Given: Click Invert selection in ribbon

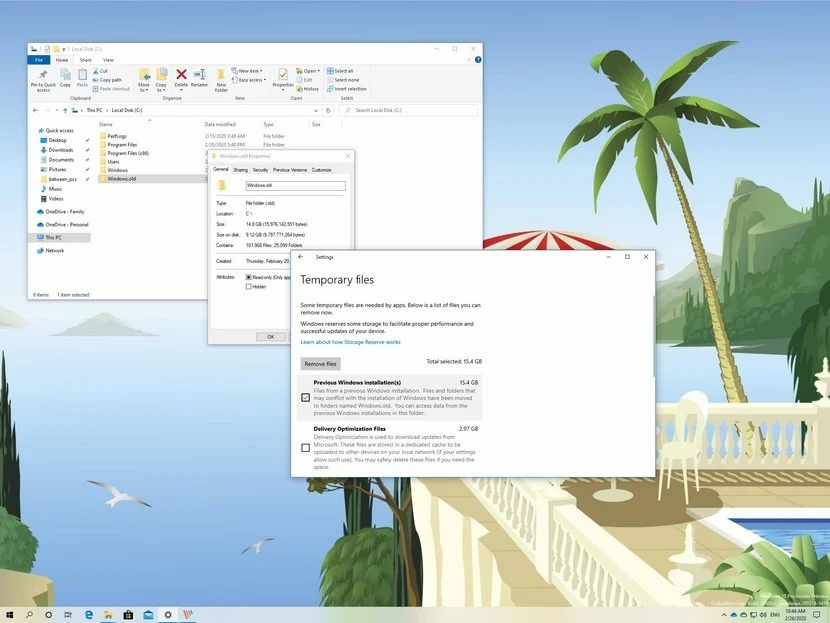Looking at the screenshot, I should [x=346, y=89].
